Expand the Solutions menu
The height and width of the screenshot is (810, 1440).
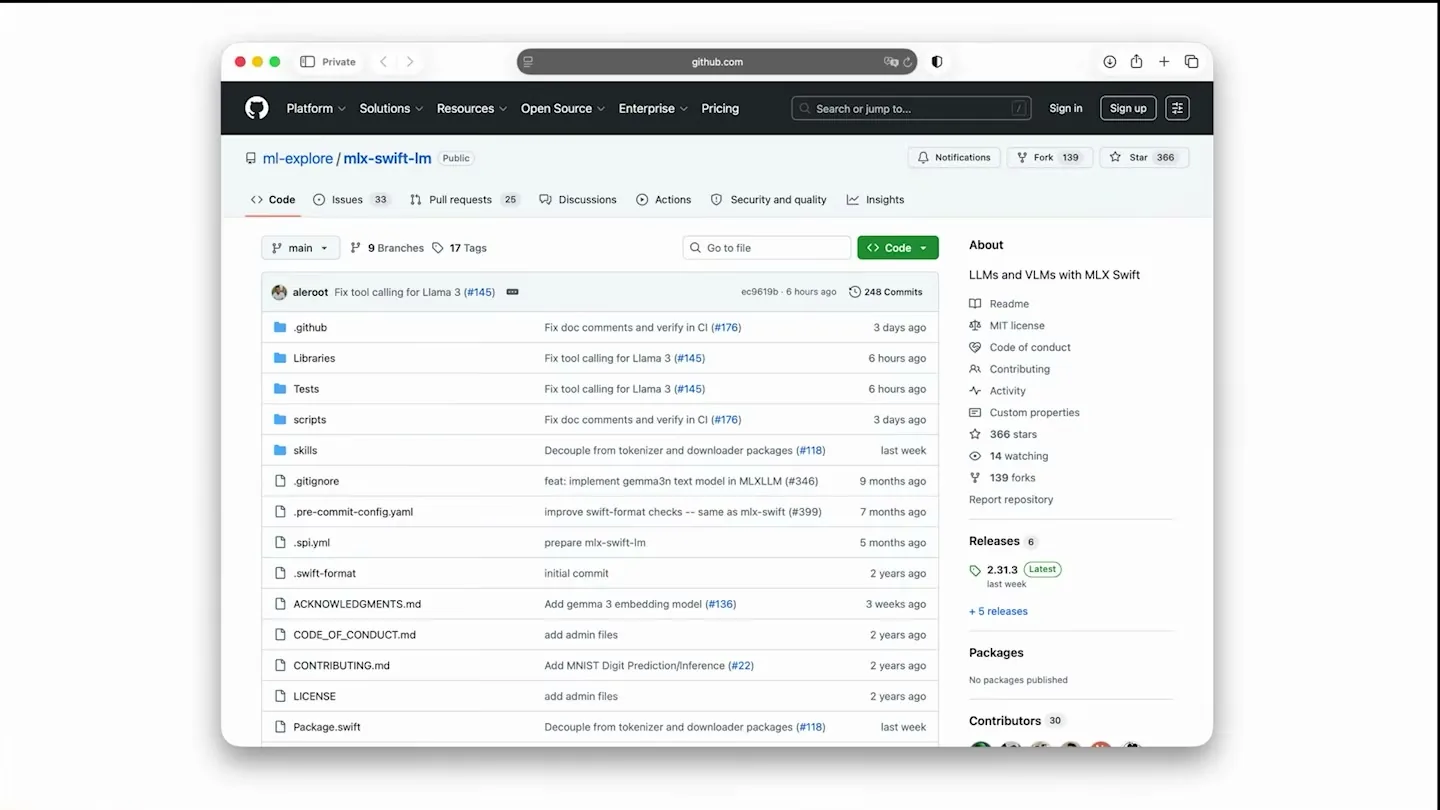click(x=391, y=108)
